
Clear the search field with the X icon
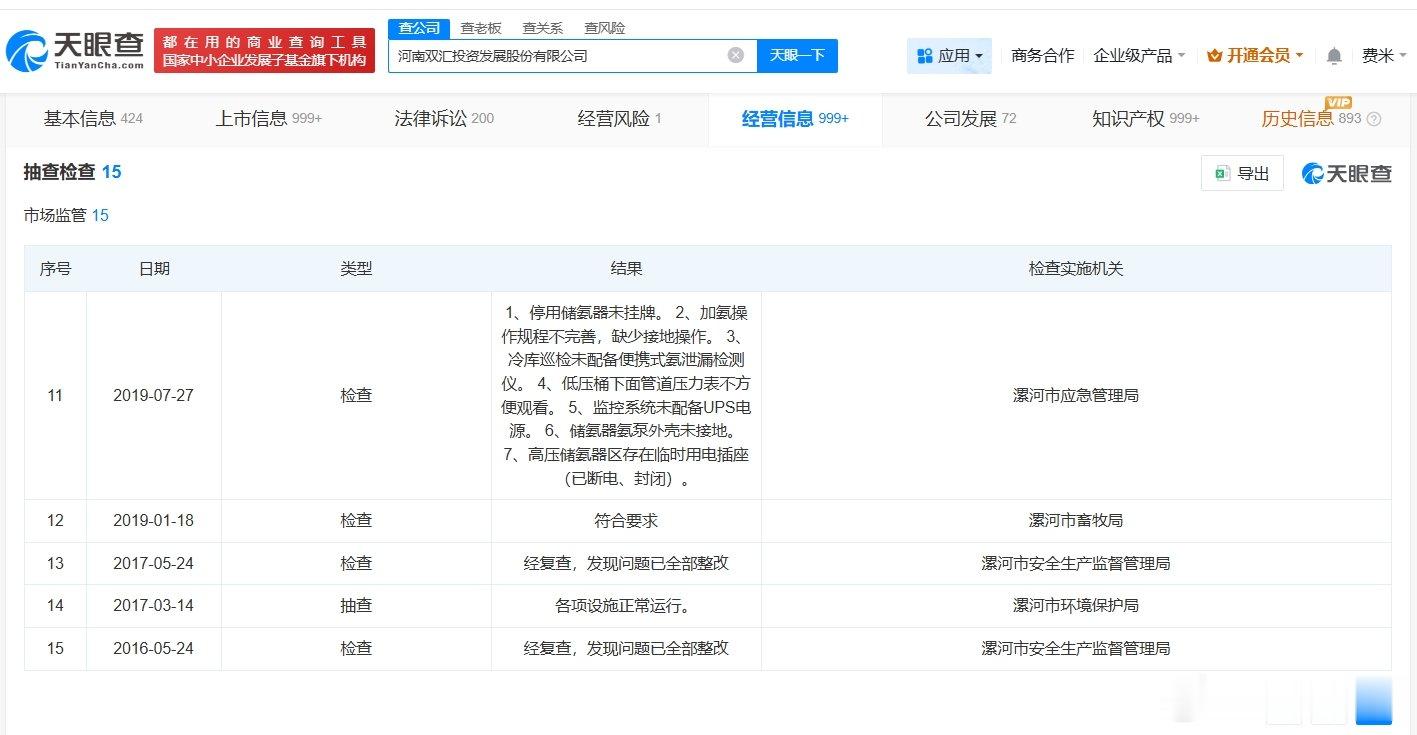pos(736,55)
